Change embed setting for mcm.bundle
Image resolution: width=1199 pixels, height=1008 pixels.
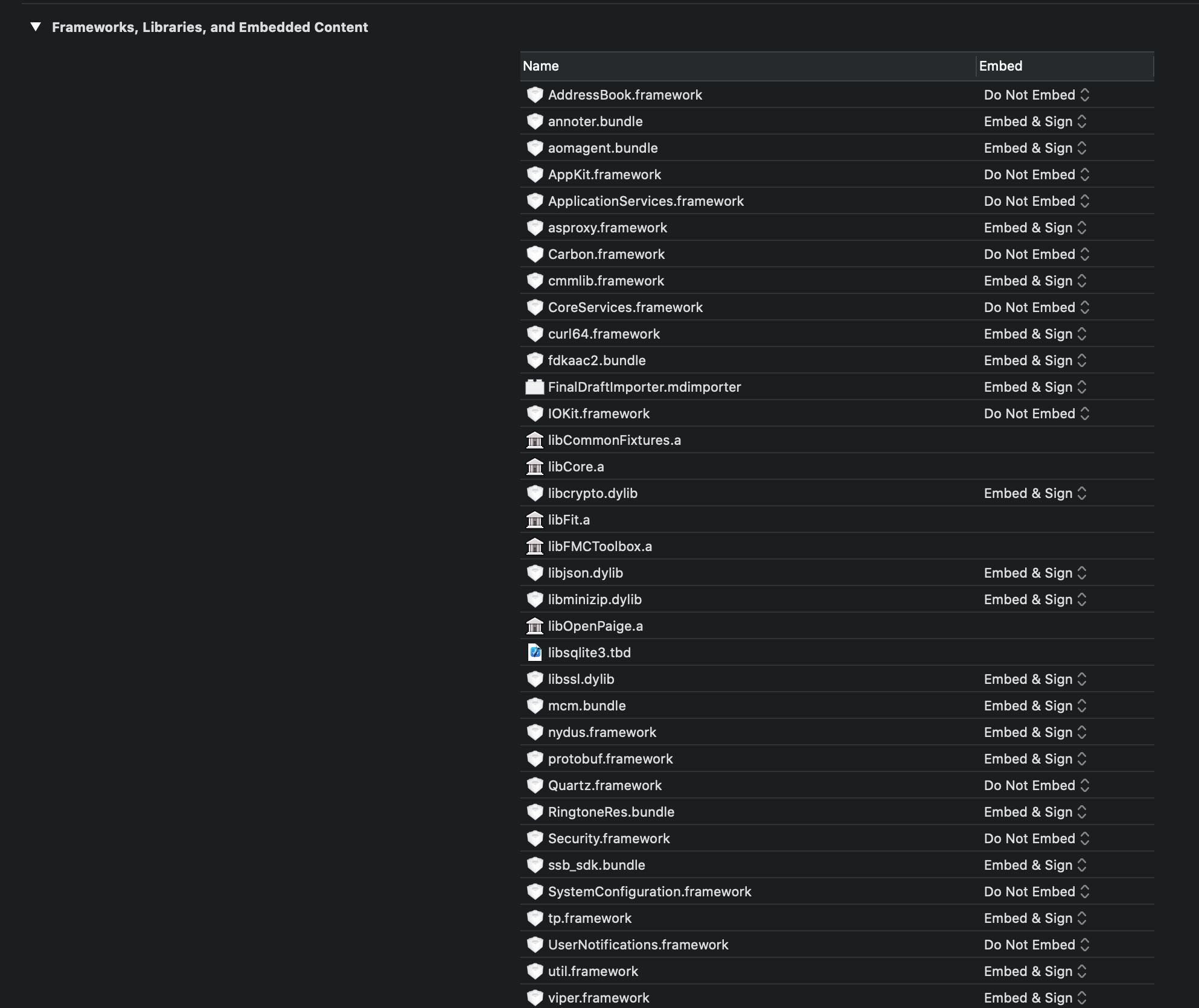click(1035, 706)
